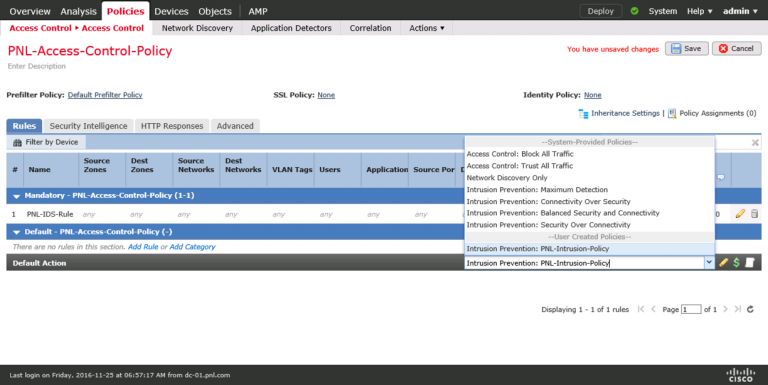
Task: Open the admin user menu
Action: coord(740,11)
